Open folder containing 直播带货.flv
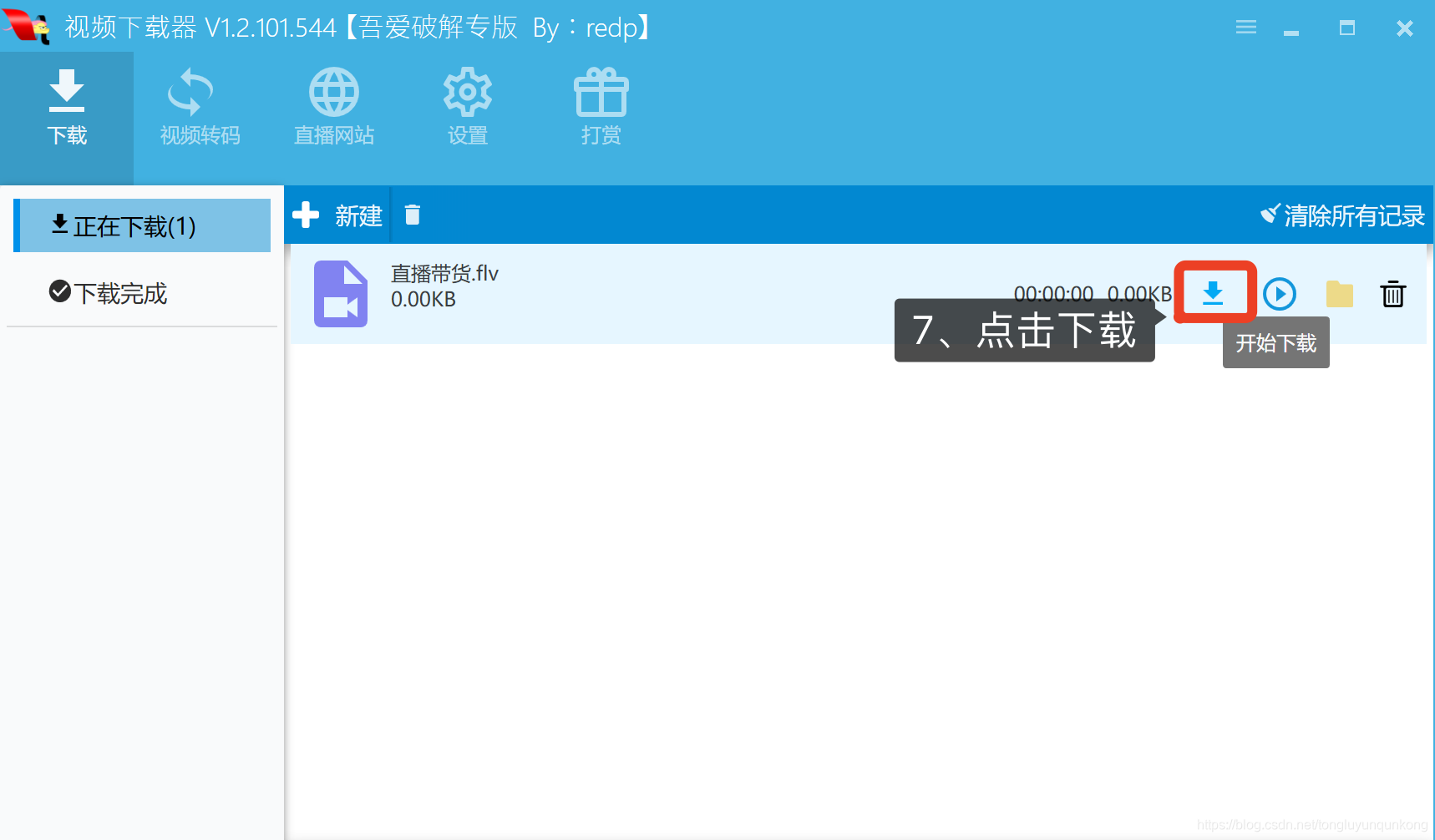 [1338, 294]
